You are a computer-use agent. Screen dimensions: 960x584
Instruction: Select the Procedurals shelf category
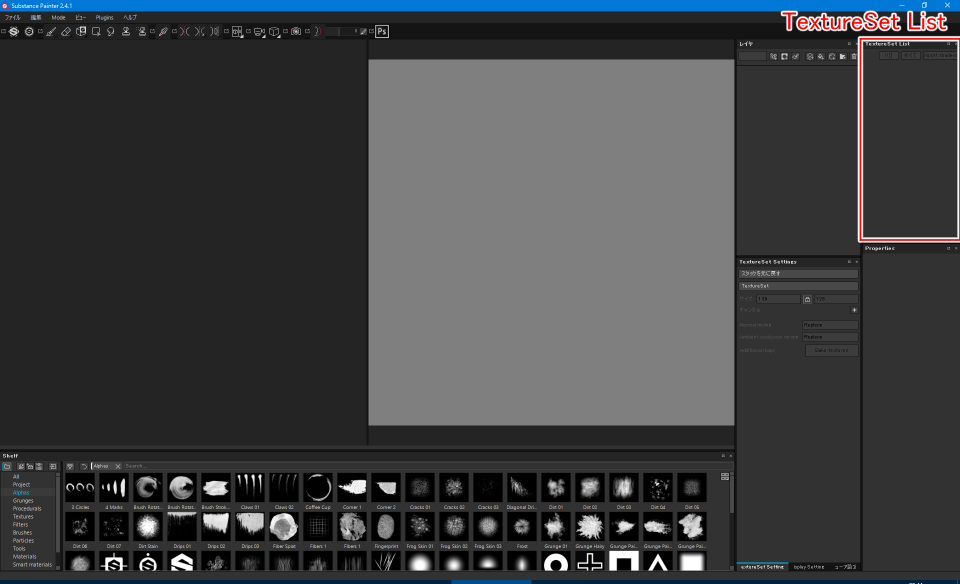[x=27, y=509]
